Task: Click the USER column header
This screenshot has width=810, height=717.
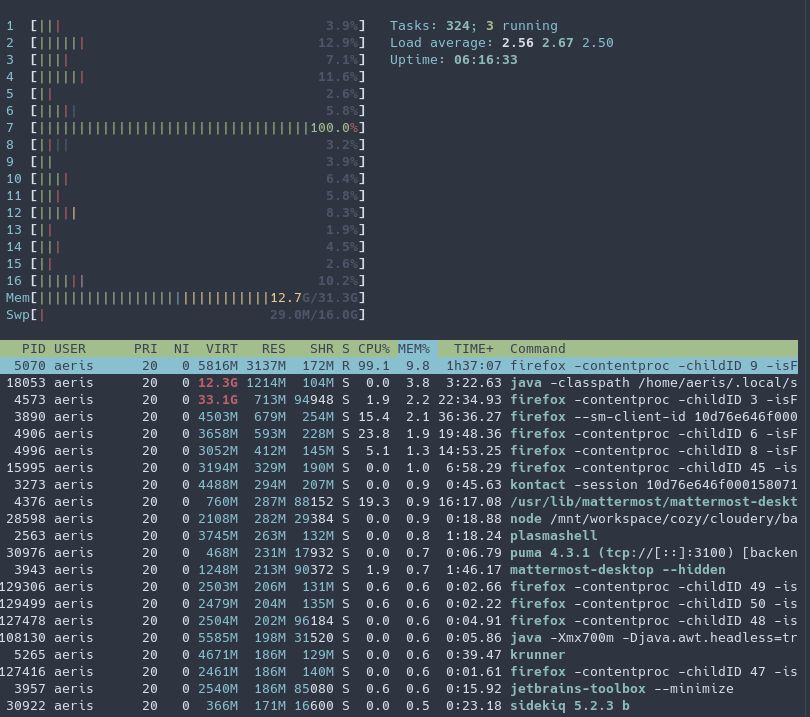Action: pos(70,349)
